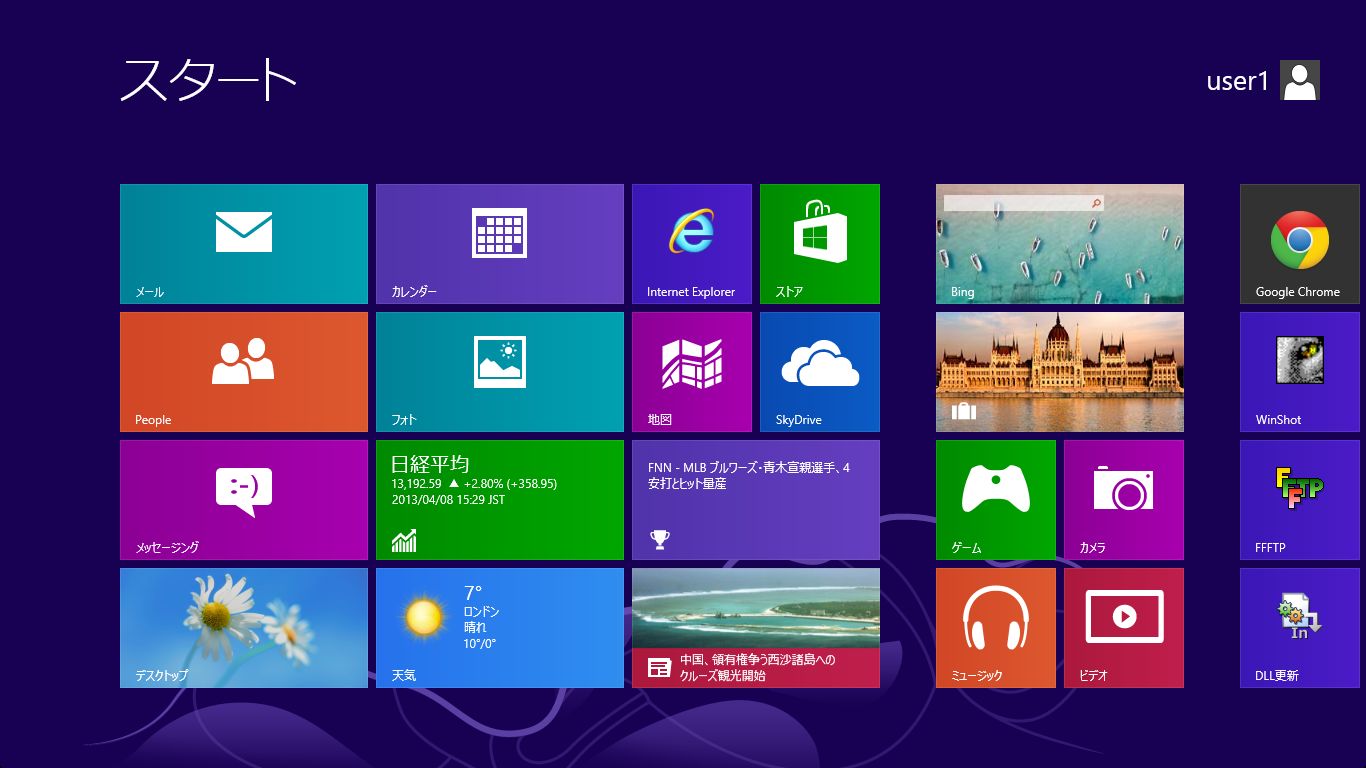Open the FNN MLB sports news tile
The width and height of the screenshot is (1366, 768).
[756, 500]
